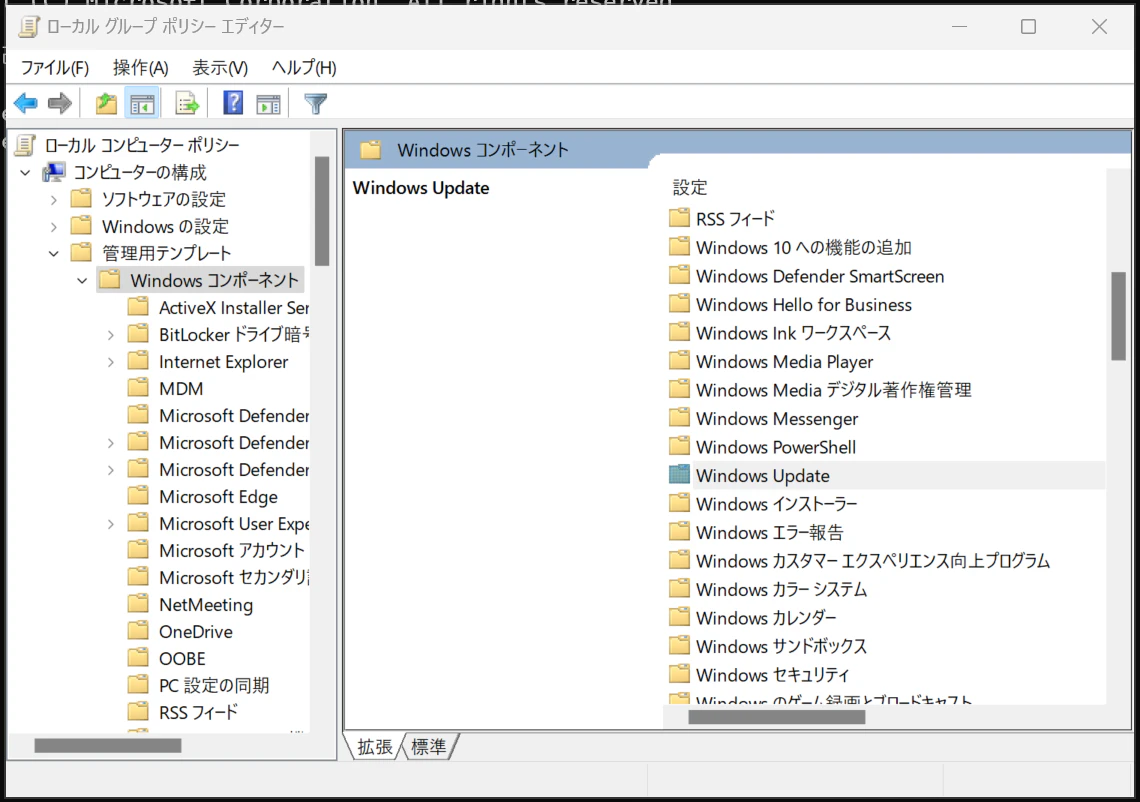
Task: Switch to the 拡張 tab
Action: click(x=375, y=747)
